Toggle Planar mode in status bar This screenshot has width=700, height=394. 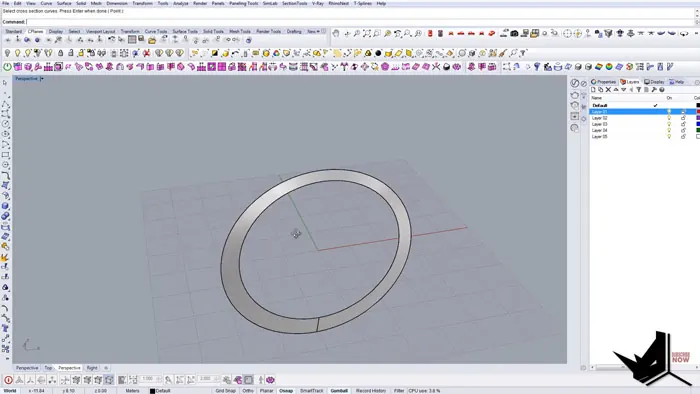(x=266, y=391)
